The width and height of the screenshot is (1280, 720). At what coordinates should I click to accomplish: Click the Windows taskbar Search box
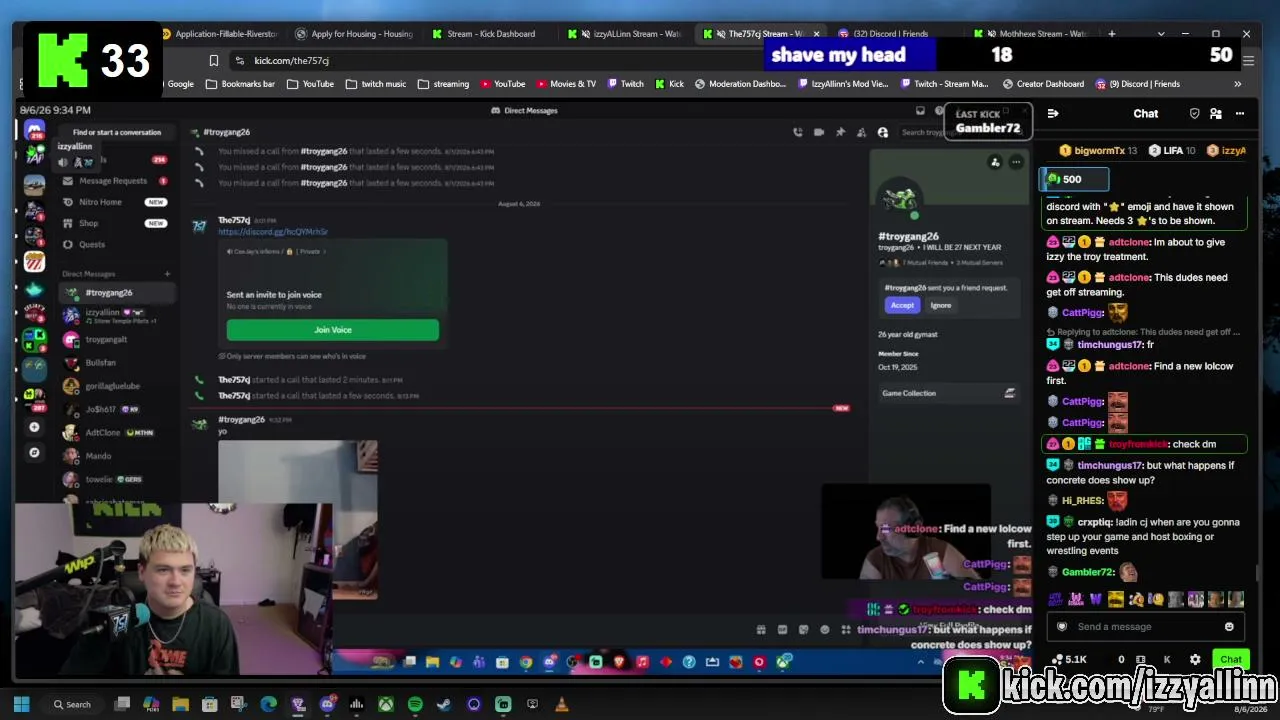(73, 705)
